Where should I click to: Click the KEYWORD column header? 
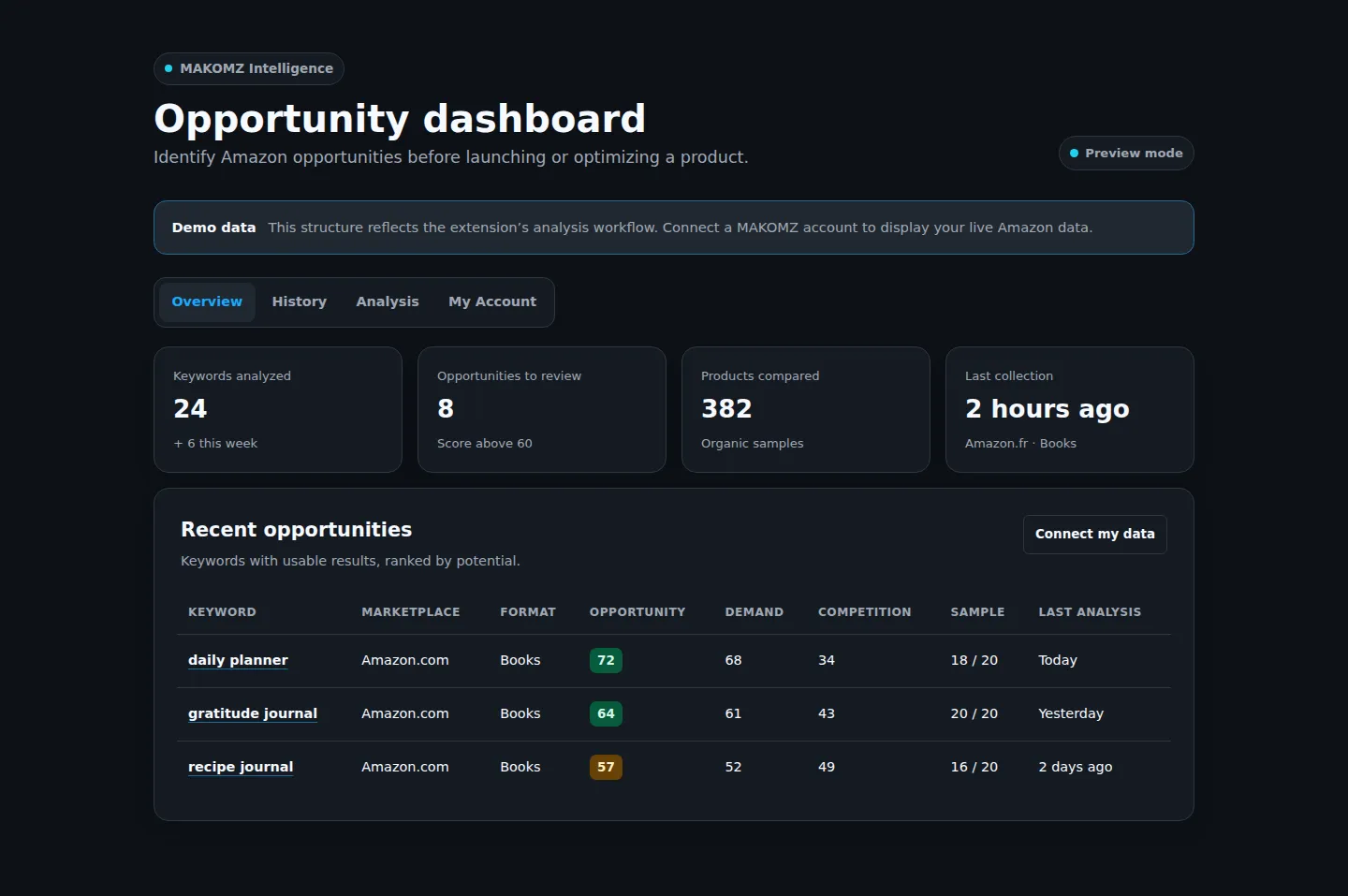coord(222,612)
